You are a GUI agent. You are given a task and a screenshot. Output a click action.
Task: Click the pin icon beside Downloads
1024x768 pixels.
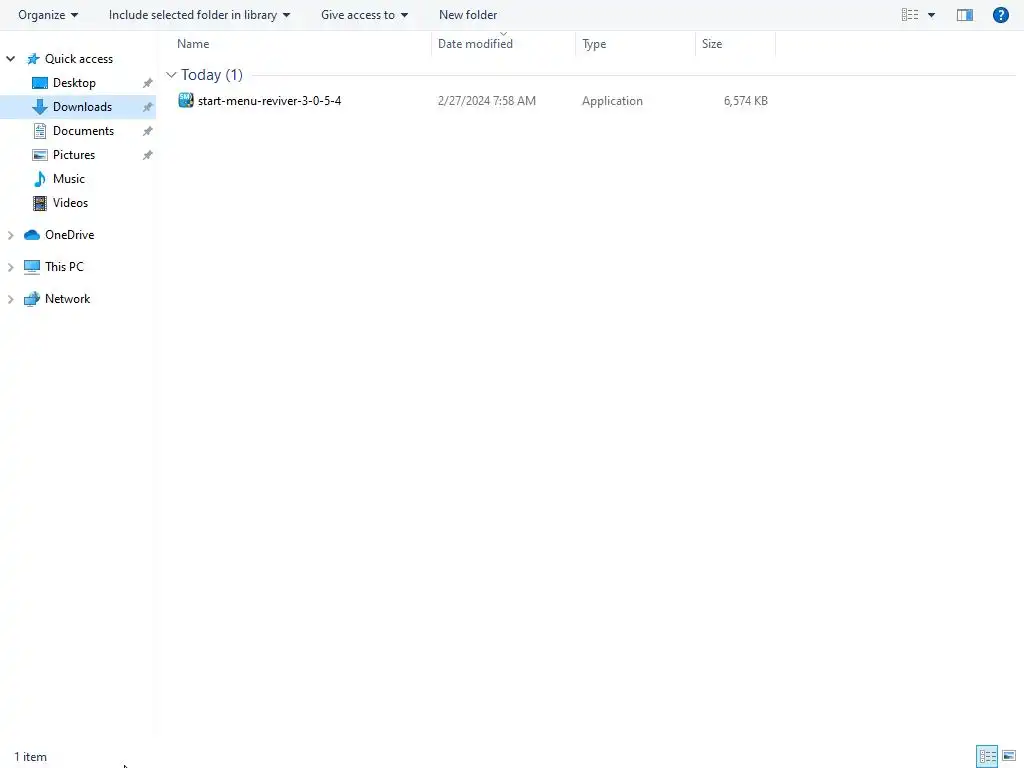[x=148, y=107]
